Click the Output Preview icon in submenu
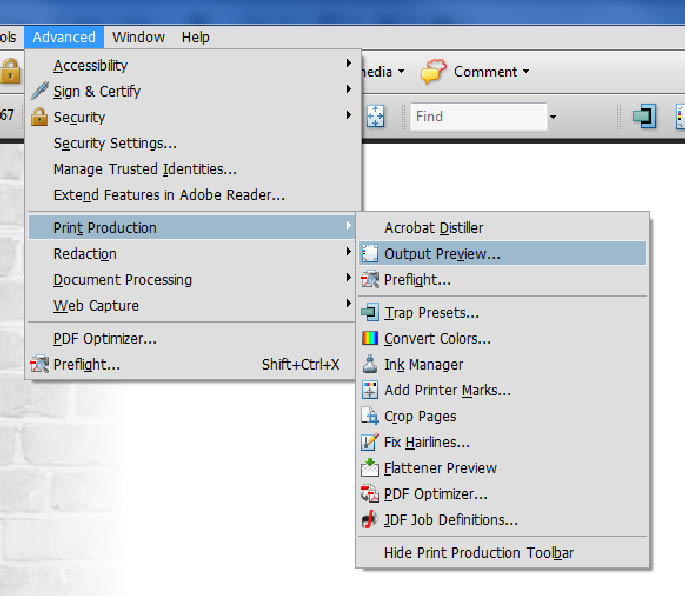685x596 pixels. [370, 253]
